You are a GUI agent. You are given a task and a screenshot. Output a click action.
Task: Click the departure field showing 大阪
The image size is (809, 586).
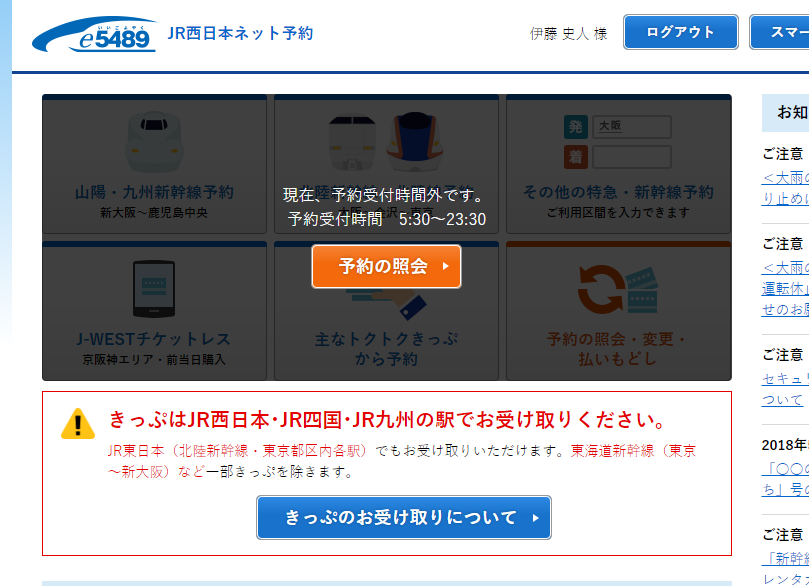click(x=632, y=127)
